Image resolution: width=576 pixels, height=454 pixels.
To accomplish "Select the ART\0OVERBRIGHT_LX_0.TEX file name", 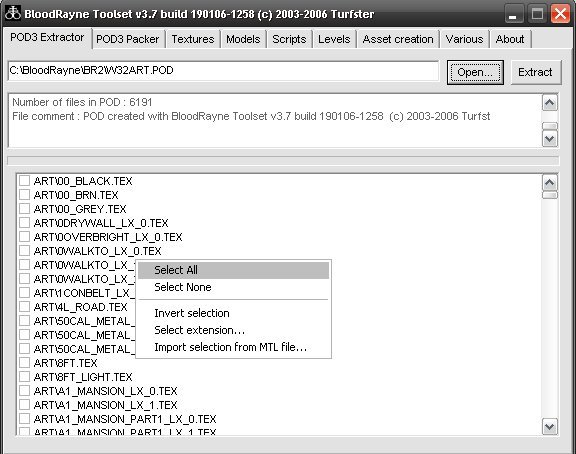I will [x=108, y=237].
